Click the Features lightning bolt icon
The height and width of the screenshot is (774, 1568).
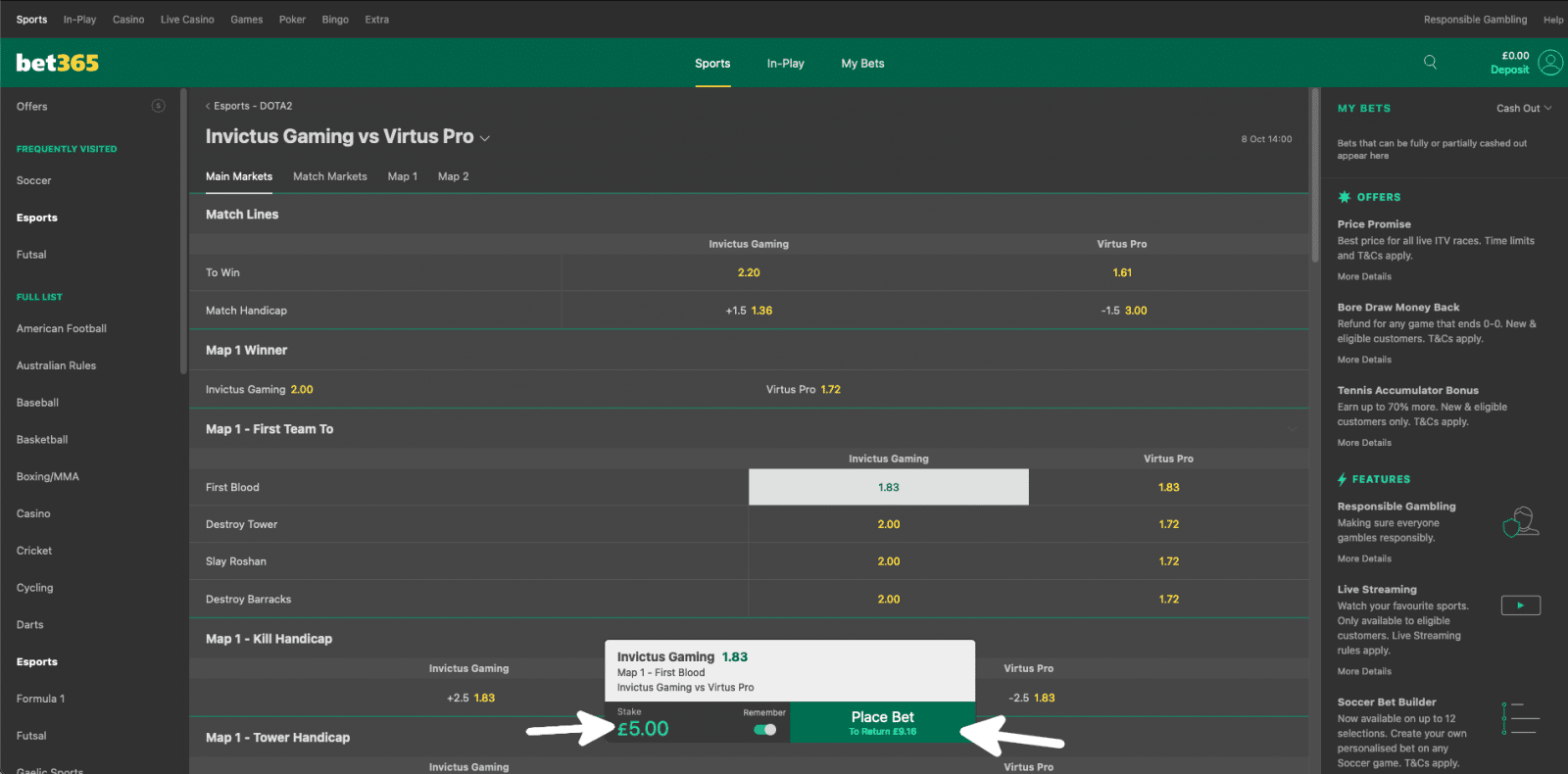pyautogui.click(x=1342, y=479)
